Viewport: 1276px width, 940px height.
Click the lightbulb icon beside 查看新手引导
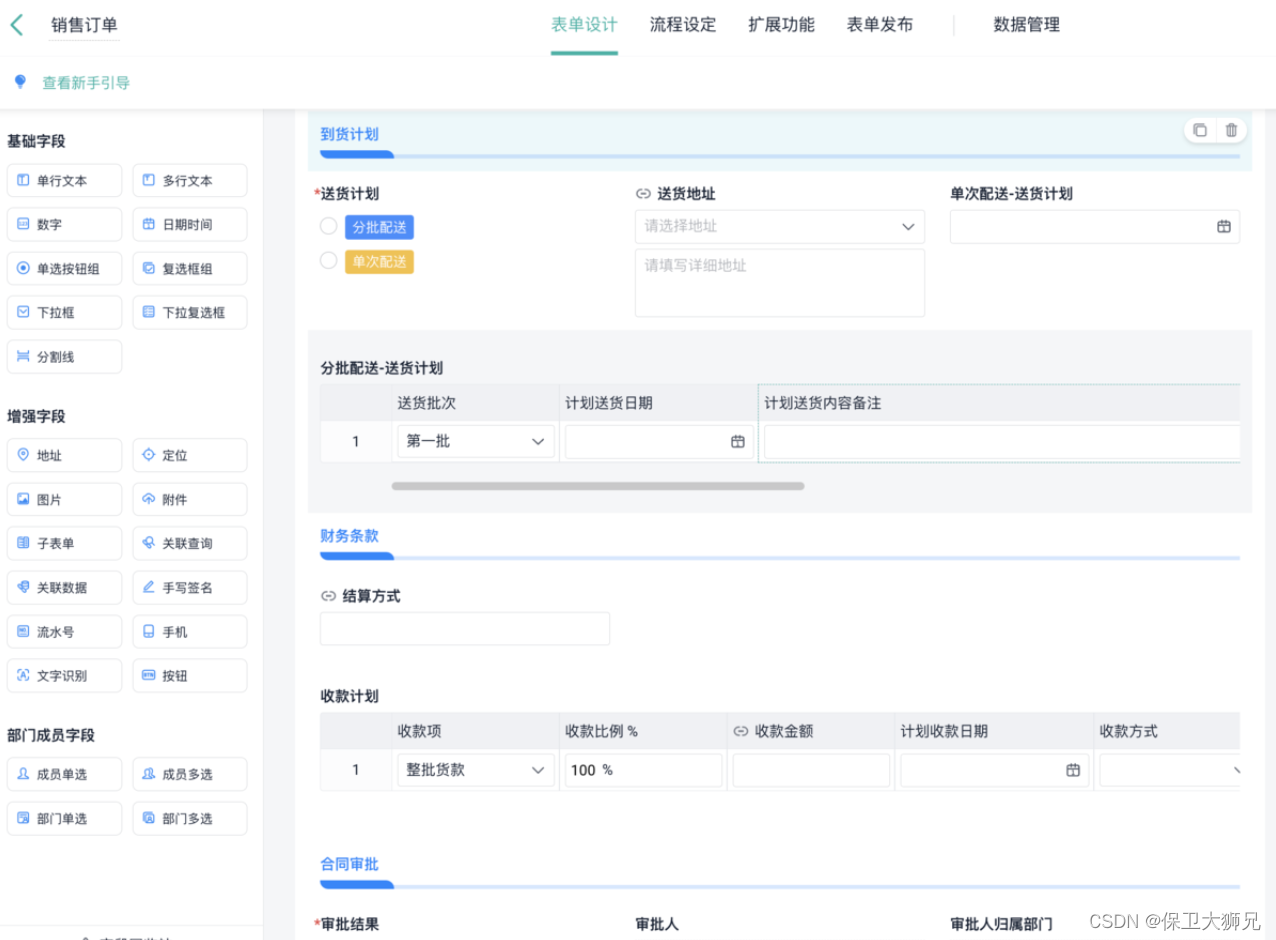coord(19,82)
